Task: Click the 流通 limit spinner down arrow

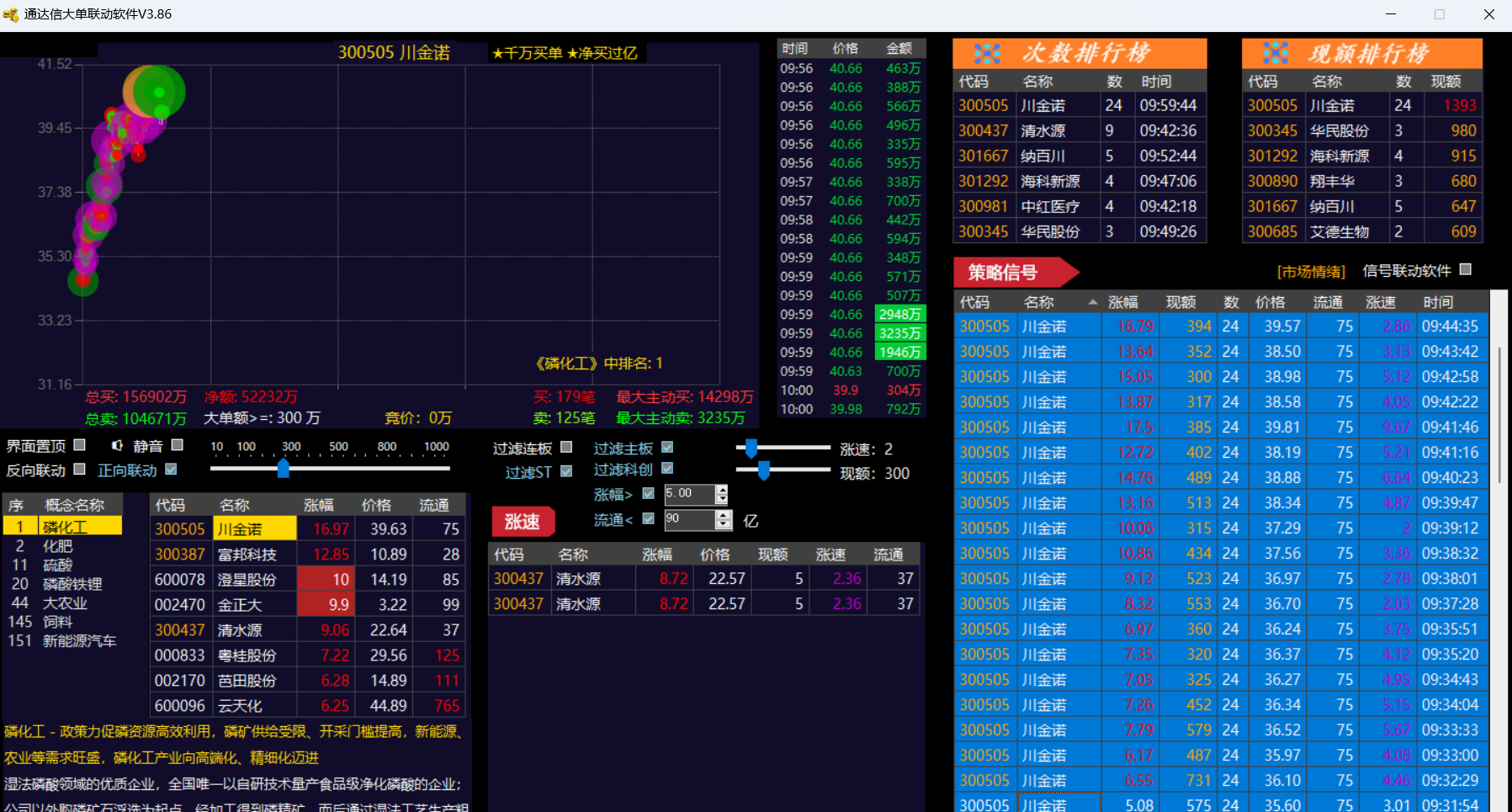Action: coord(724,525)
